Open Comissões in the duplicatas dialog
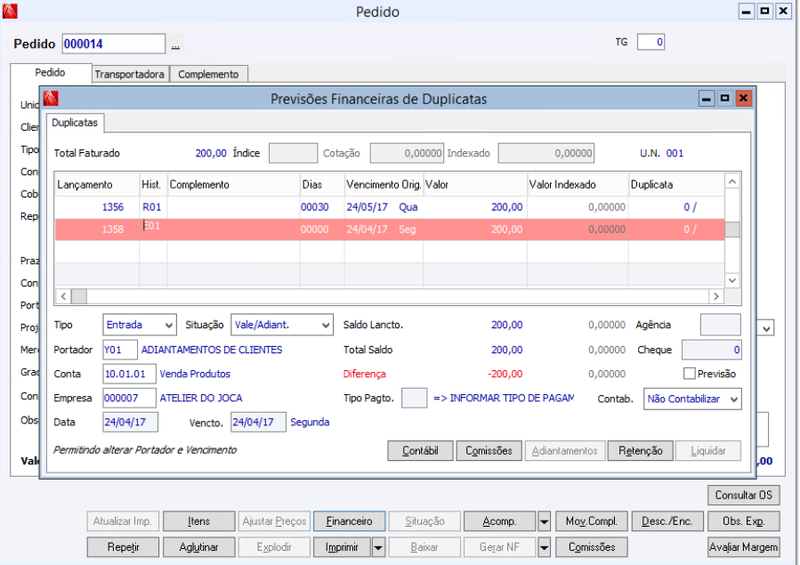The height and width of the screenshot is (565, 800). tap(490, 451)
